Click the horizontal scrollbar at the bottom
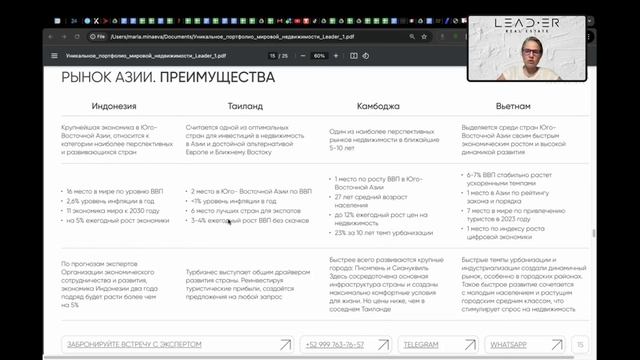Image resolution: width=640 pixels, height=360 pixels. (x=309, y=358)
